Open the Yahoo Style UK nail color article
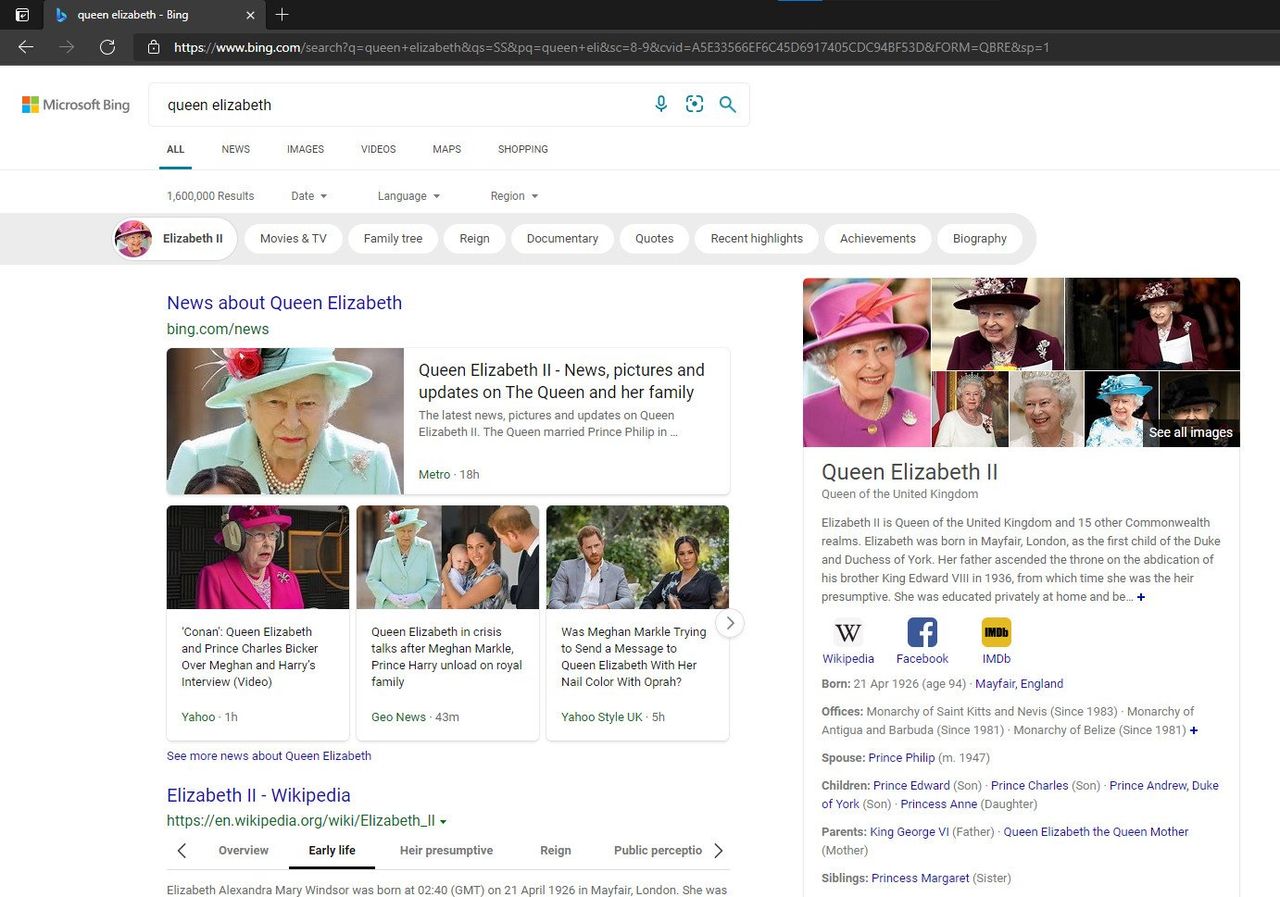1280x897 pixels. [x=636, y=657]
